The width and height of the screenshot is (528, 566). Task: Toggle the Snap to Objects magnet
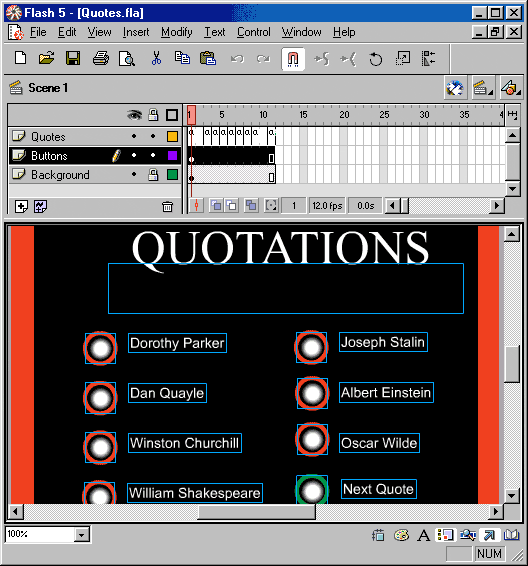click(x=293, y=59)
